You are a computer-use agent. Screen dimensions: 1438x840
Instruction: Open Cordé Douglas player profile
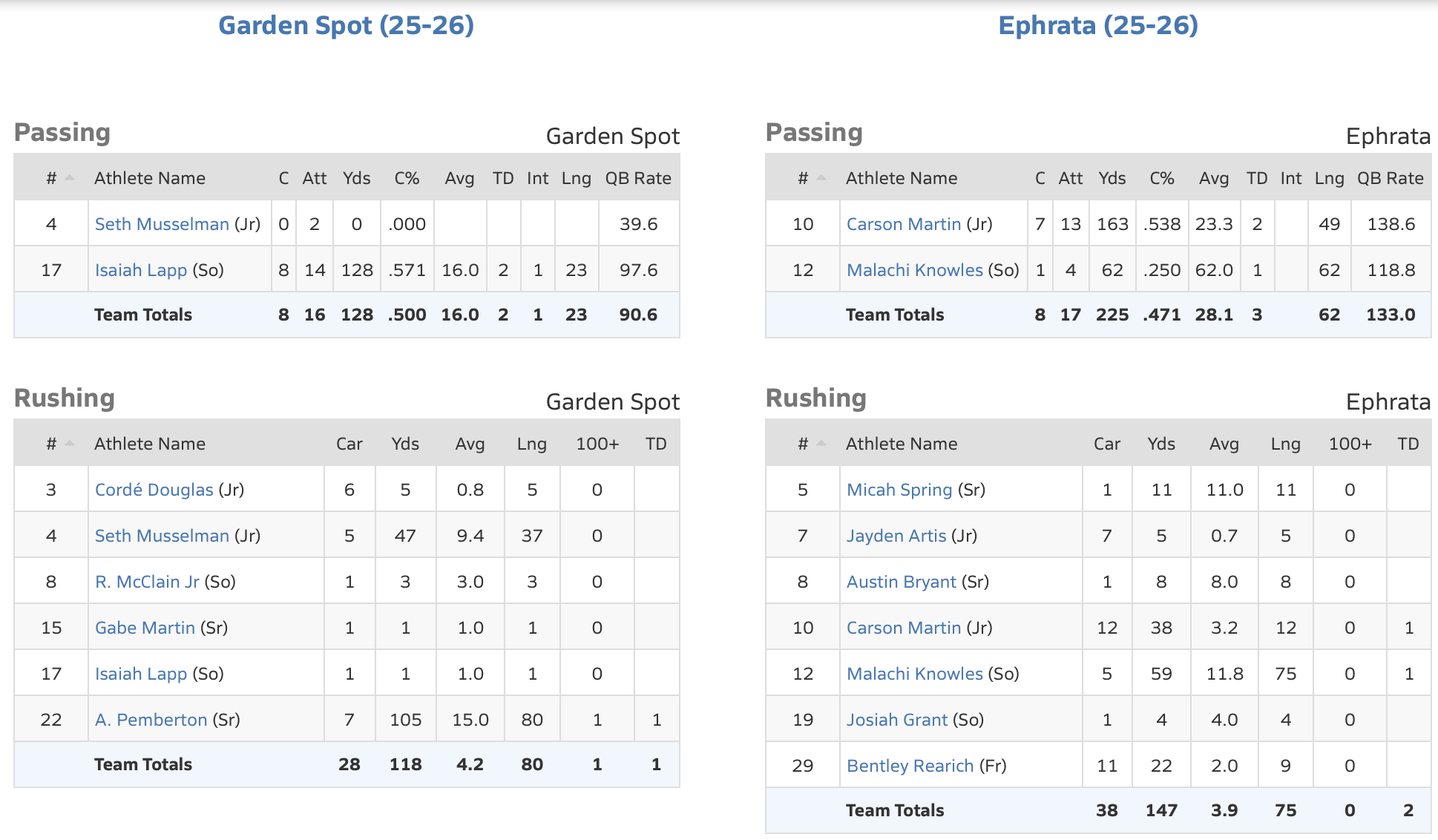(x=154, y=490)
